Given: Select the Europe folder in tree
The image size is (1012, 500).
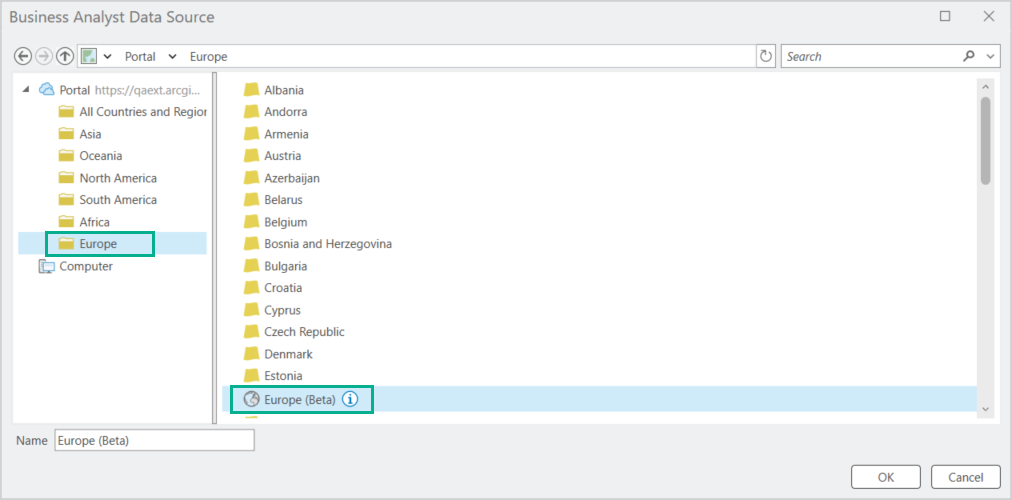Looking at the screenshot, I should 99,244.
